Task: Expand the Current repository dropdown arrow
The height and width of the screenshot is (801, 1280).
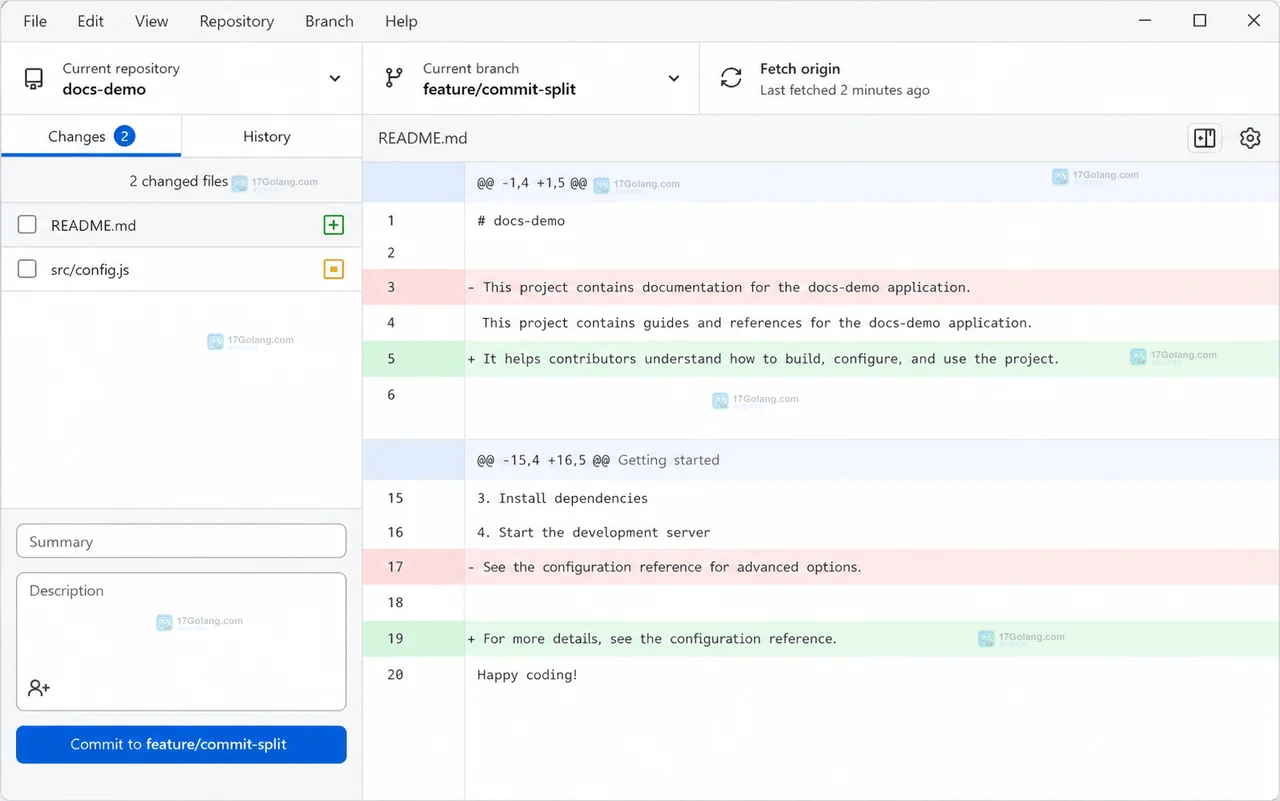Action: (335, 78)
